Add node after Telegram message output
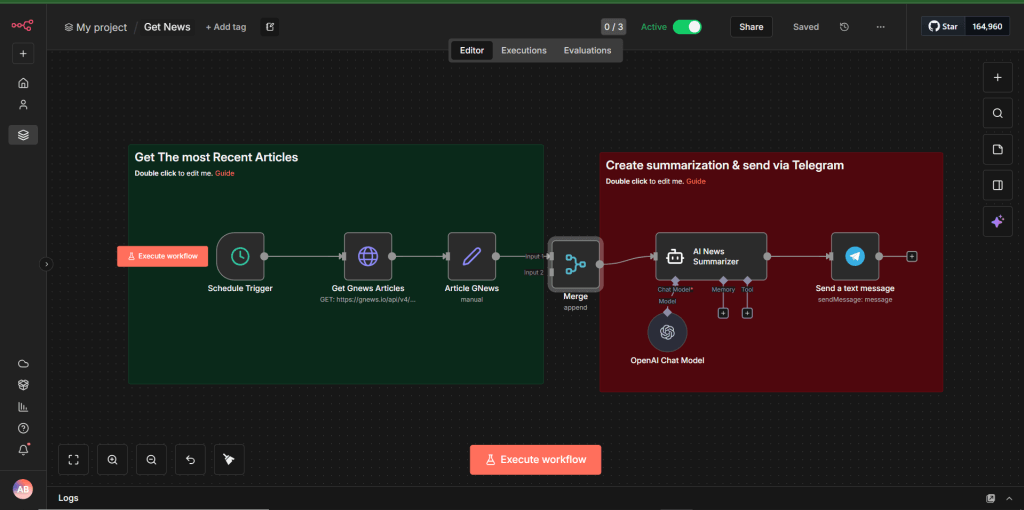The image size is (1024, 510). point(912,256)
